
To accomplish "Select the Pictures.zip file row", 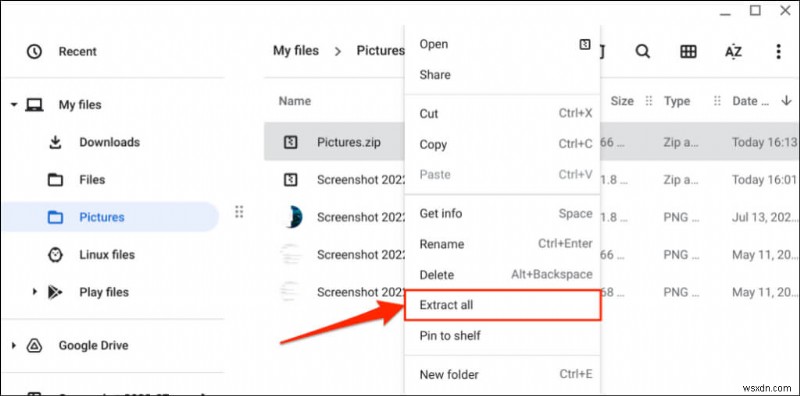I will (x=532, y=142).
